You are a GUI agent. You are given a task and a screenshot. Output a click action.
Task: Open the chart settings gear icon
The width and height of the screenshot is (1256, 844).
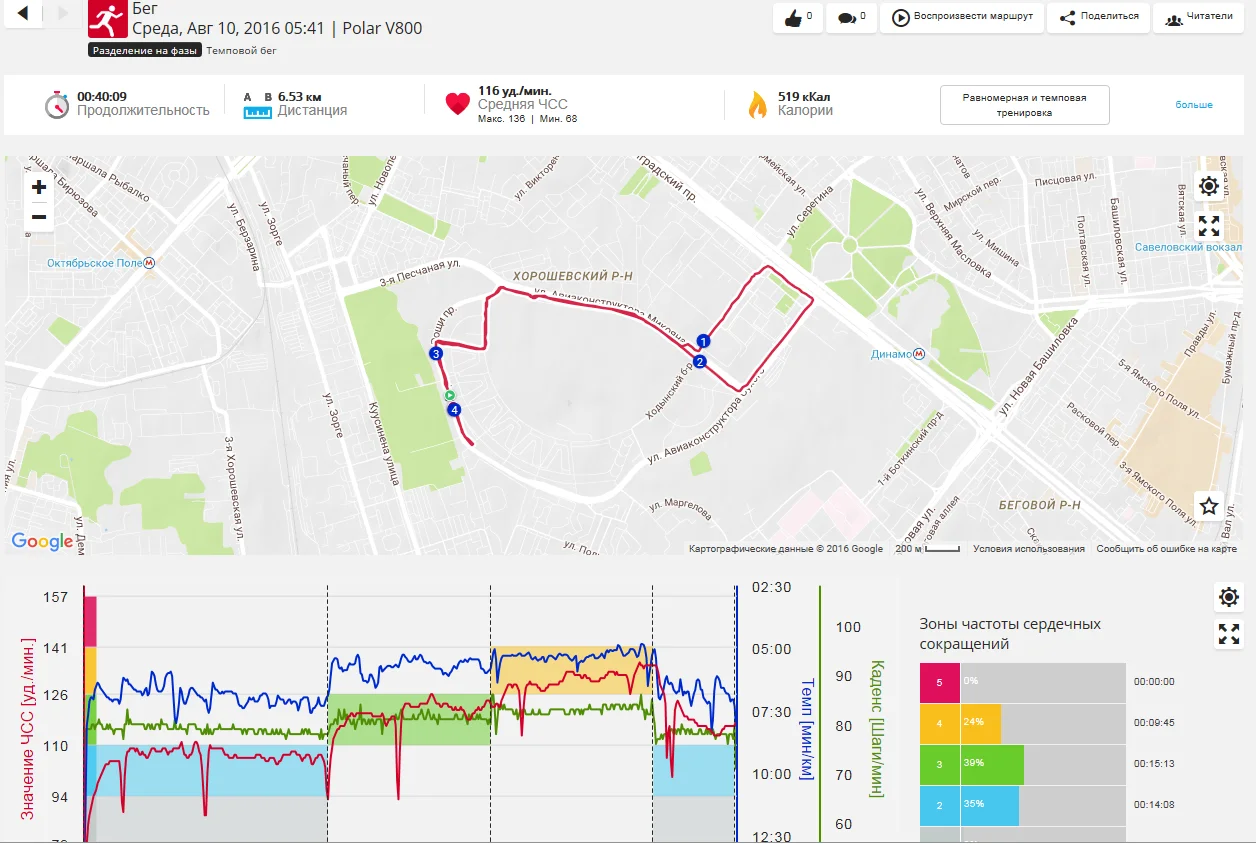point(1229,598)
